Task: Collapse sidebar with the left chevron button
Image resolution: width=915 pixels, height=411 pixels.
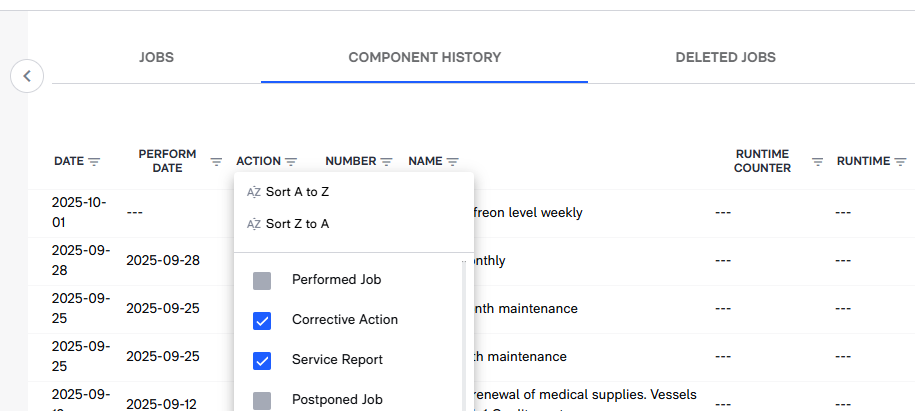Action: pyautogui.click(x=27, y=75)
